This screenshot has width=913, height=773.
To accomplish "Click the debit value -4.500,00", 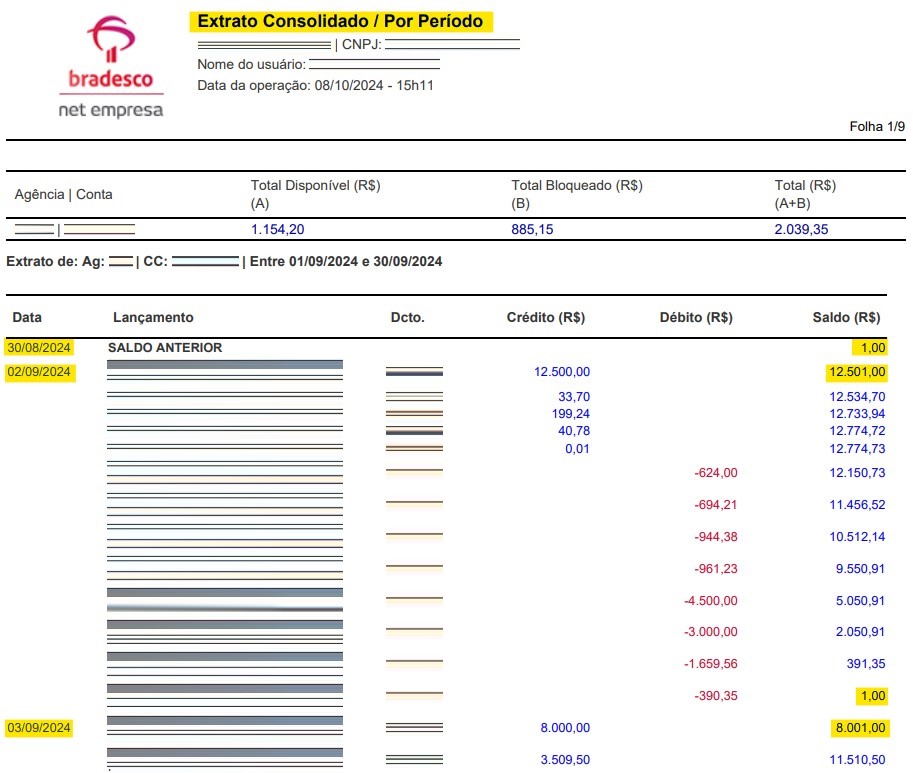I will [x=710, y=601].
